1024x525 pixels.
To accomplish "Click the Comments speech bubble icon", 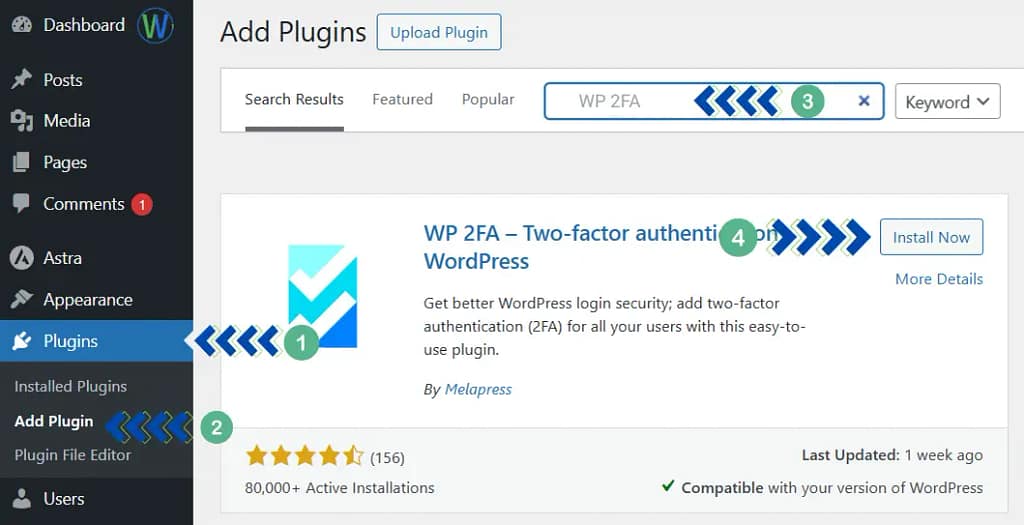I will (21, 203).
